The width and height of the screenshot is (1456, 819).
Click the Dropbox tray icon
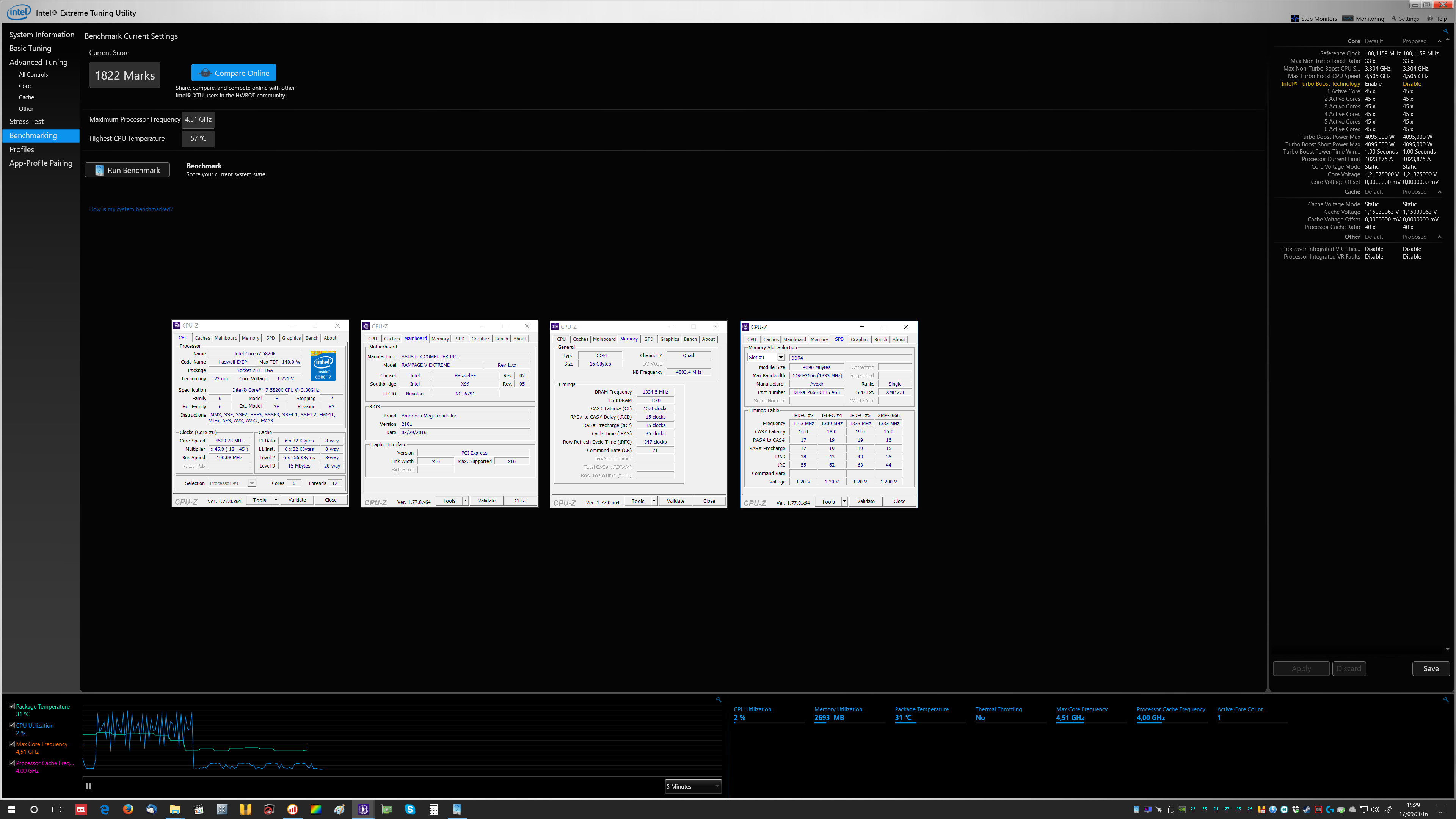1295,810
